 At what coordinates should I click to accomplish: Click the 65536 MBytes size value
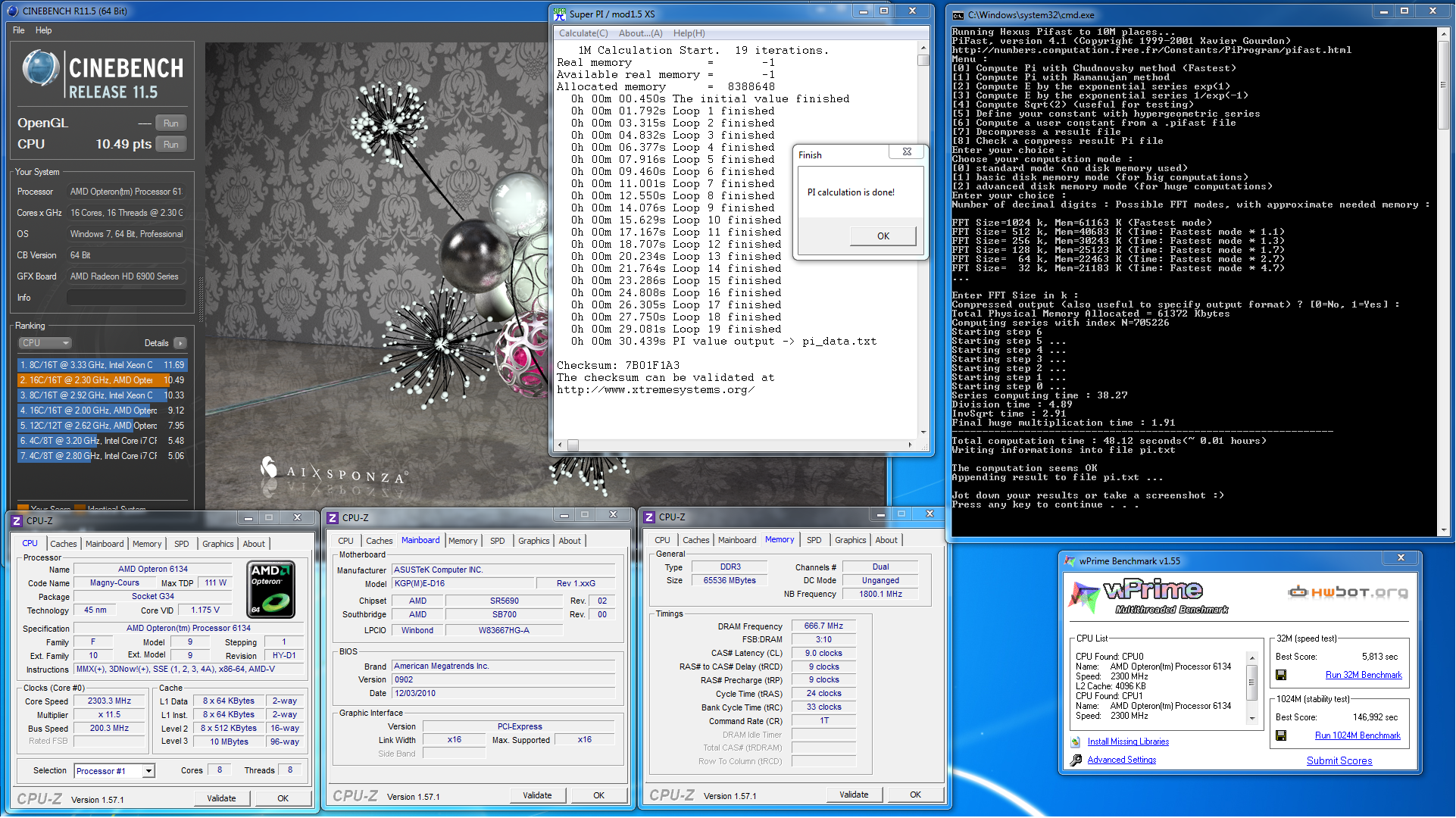click(x=730, y=580)
